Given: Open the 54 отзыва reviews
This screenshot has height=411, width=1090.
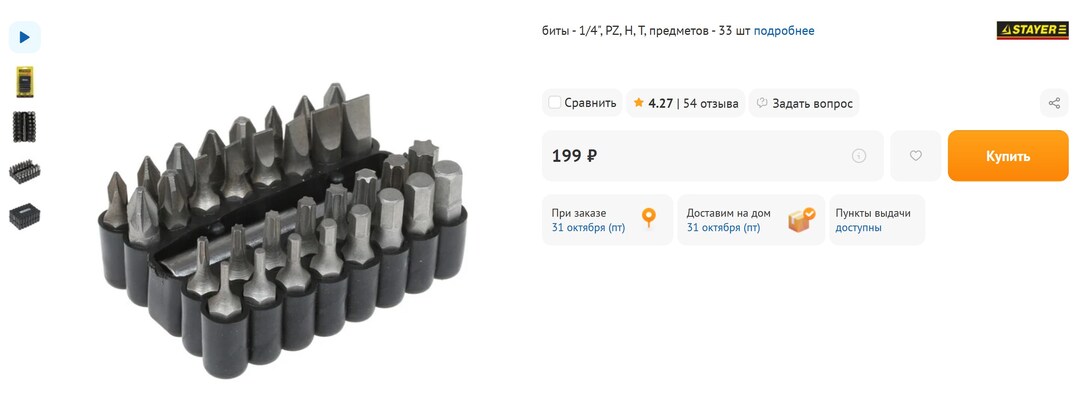Looking at the screenshot, I should pyautogui.click(x=710, y=103).
